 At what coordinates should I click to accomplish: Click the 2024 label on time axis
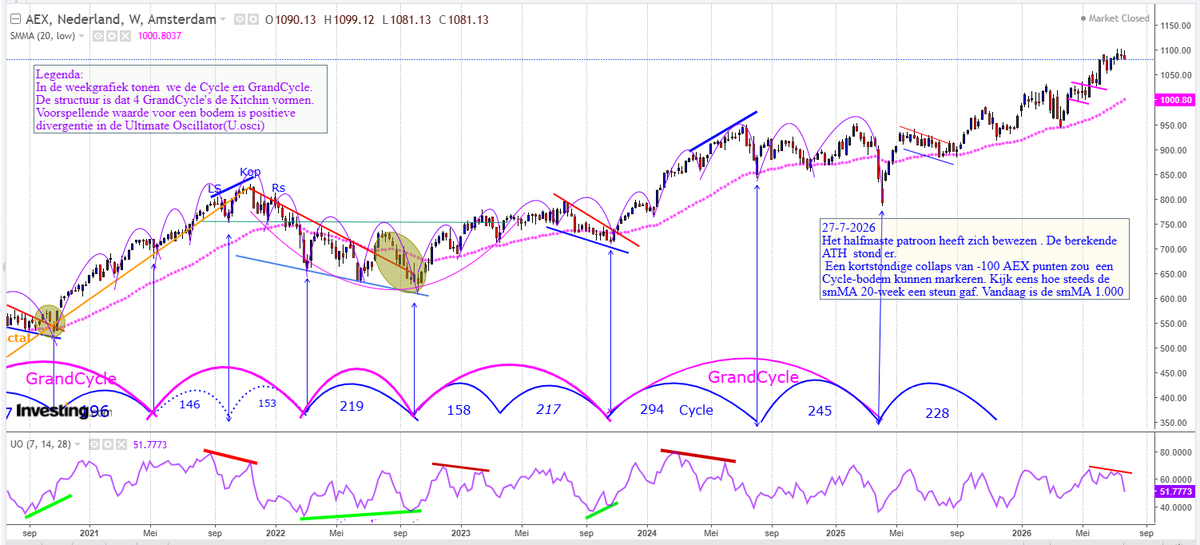[x=646, y=535]
